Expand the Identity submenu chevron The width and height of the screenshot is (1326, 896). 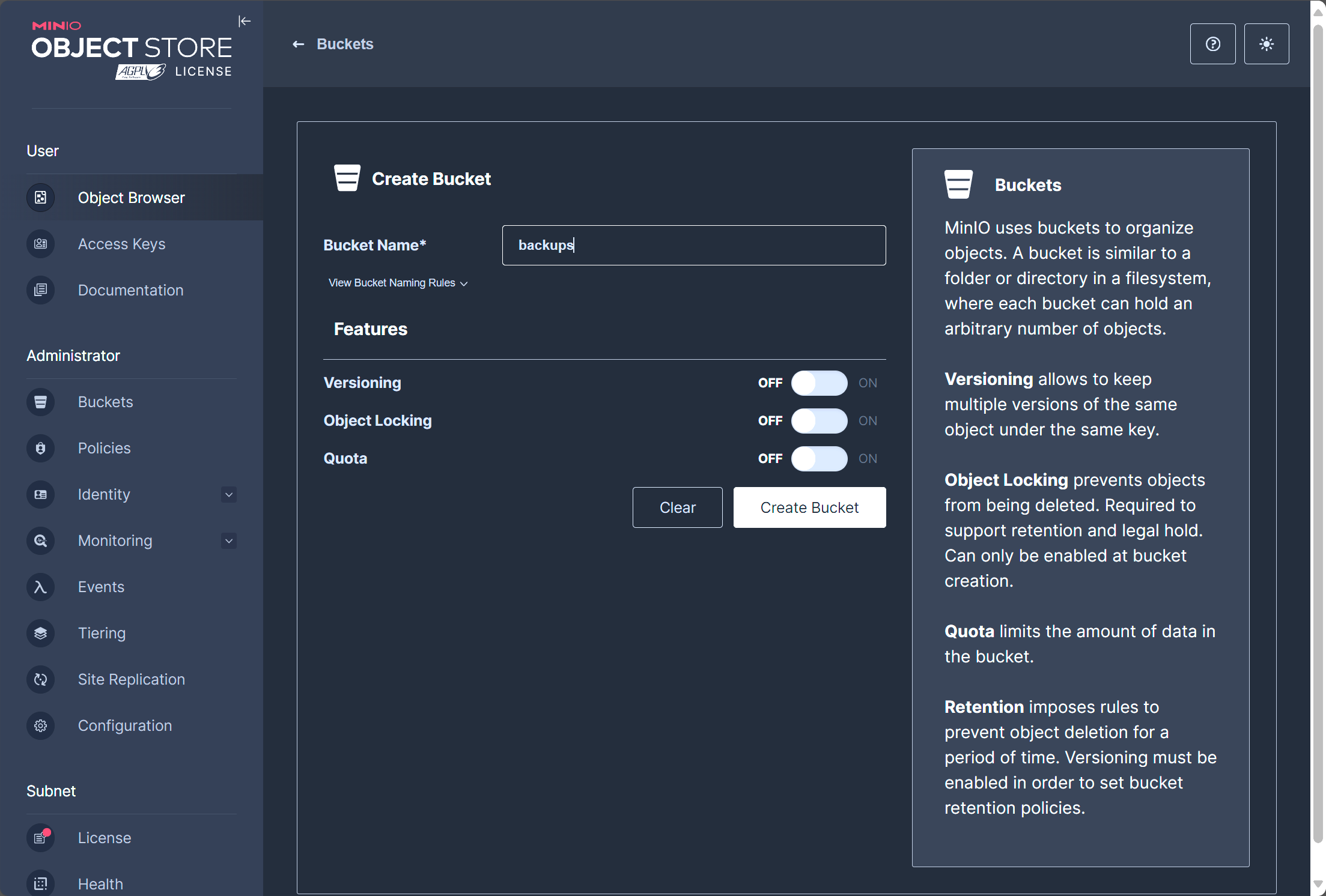228,494
